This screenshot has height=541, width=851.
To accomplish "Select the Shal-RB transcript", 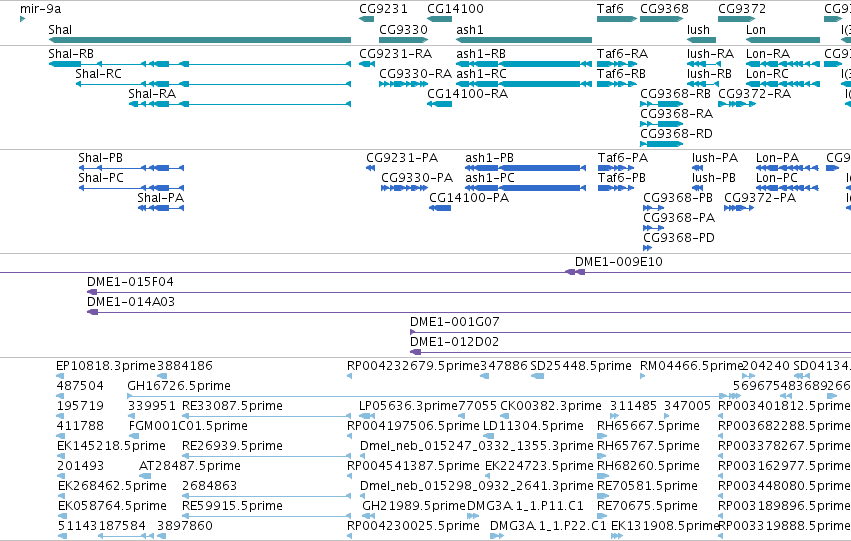I will pos(200,64).
